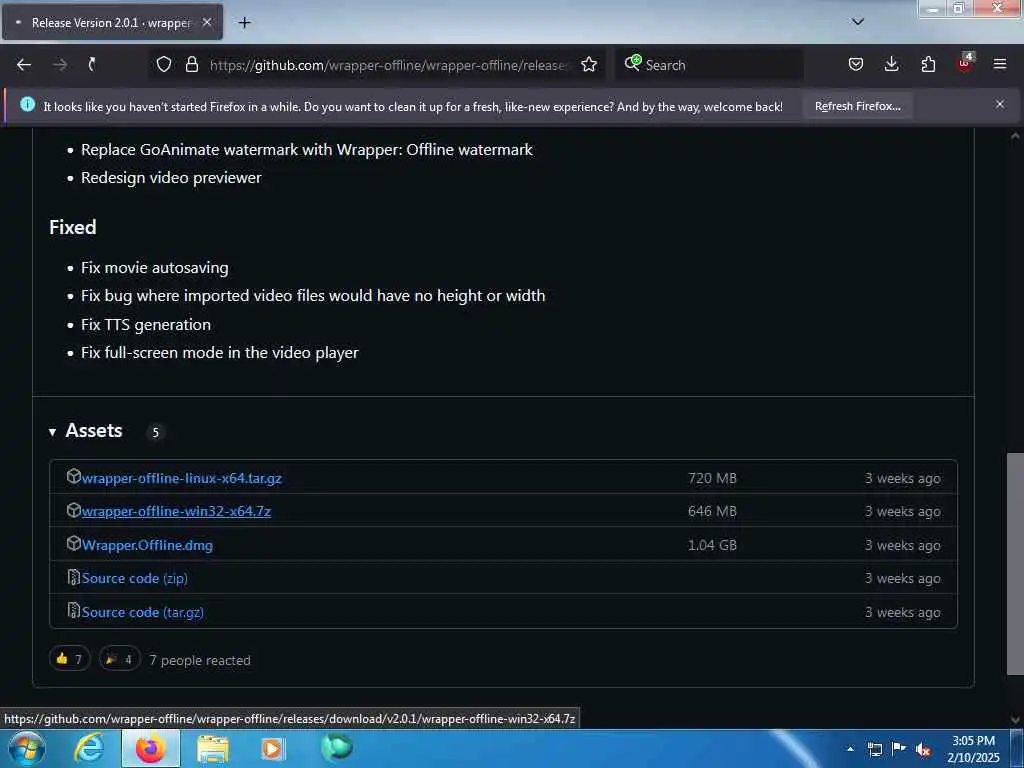The width and height of the screenshot is (1024, 768).
Task: Click '3 weeks ago' on Wrapper.Offline.dmg row
Action: coord(903,545)
